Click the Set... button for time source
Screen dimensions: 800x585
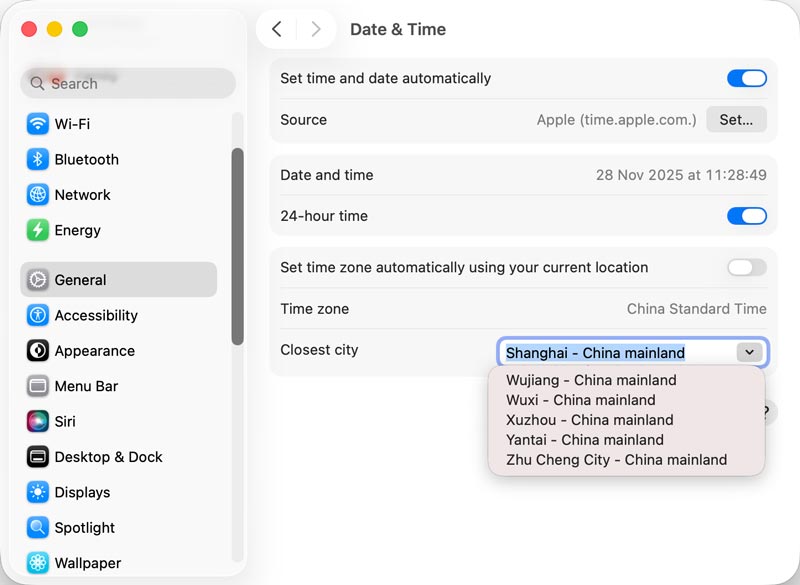[737, 119]
